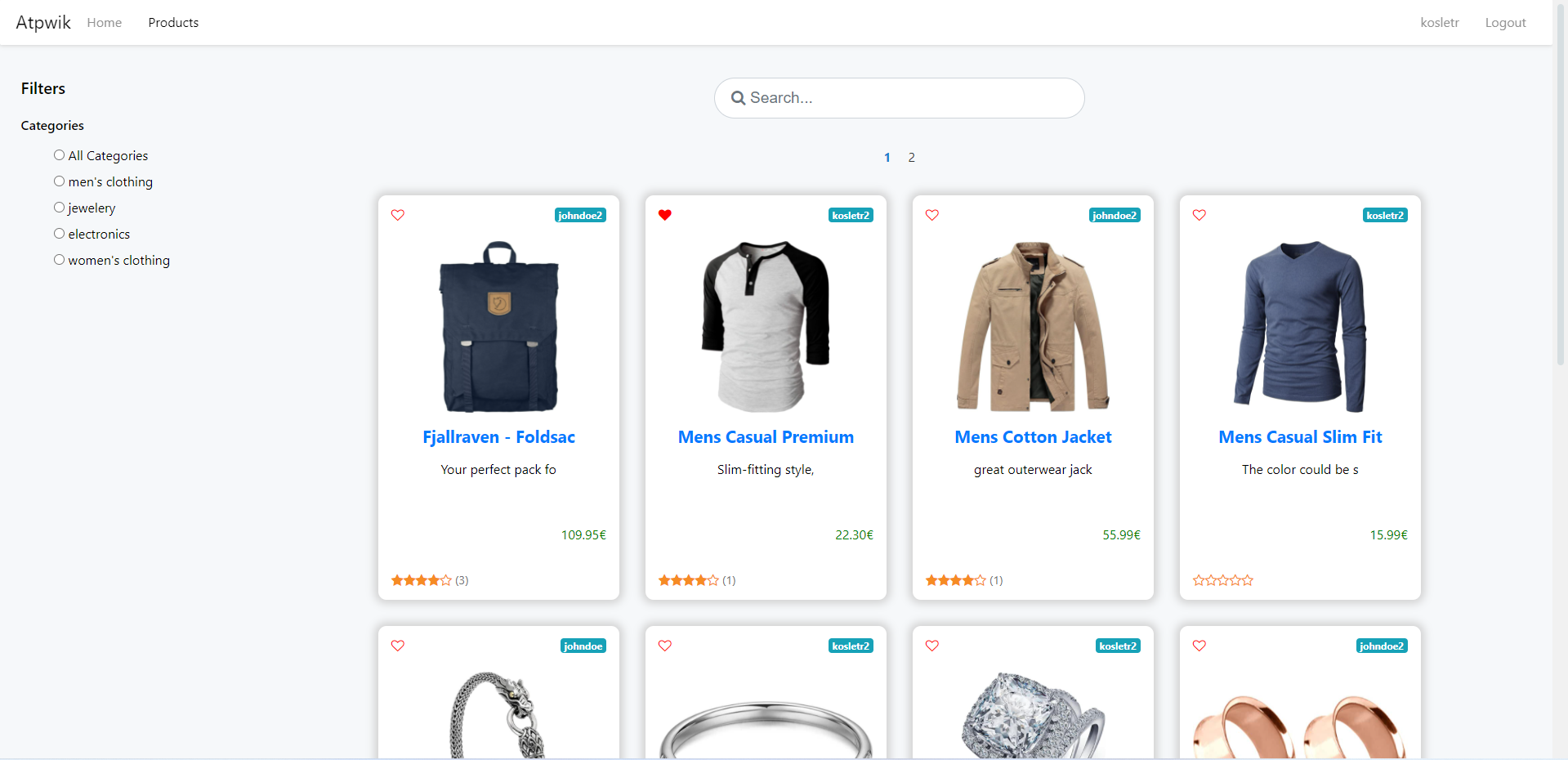Click star rating of Mens Casual Premium

tap(689, 580)
